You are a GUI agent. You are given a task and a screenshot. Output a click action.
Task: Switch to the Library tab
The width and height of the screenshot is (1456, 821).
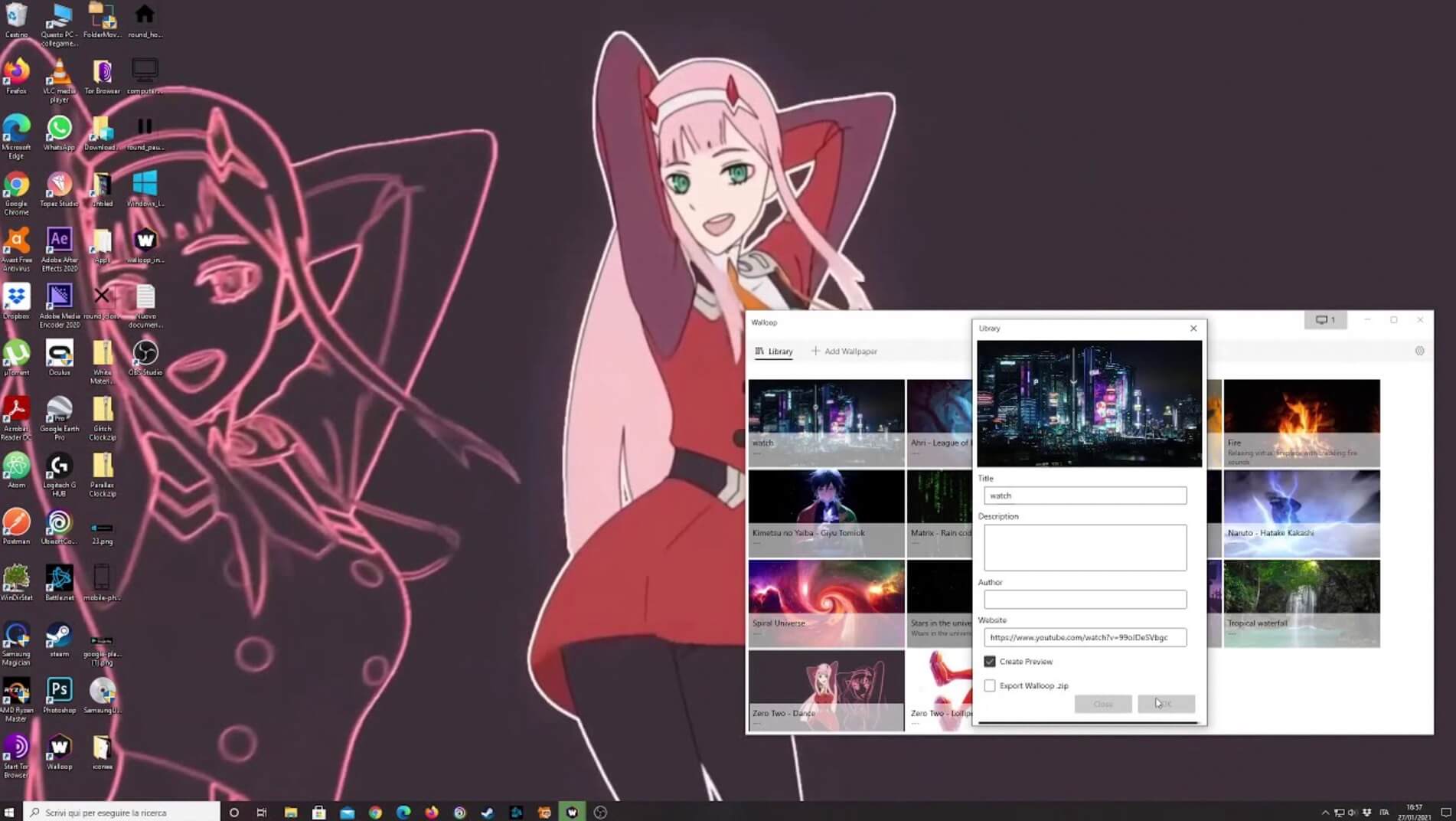[774, 352]
